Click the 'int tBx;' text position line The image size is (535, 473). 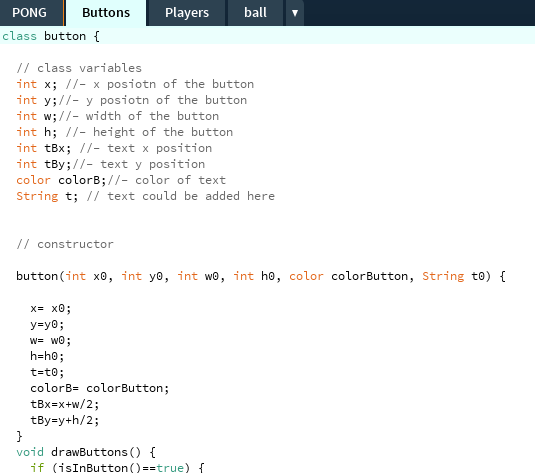click(x=114, y=148)
